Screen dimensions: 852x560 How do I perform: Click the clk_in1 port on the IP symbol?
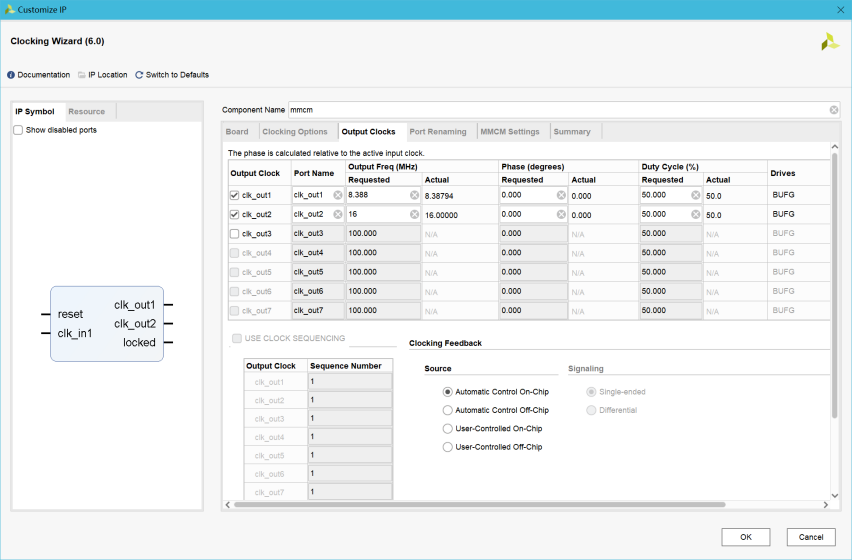tap(75, 334)
